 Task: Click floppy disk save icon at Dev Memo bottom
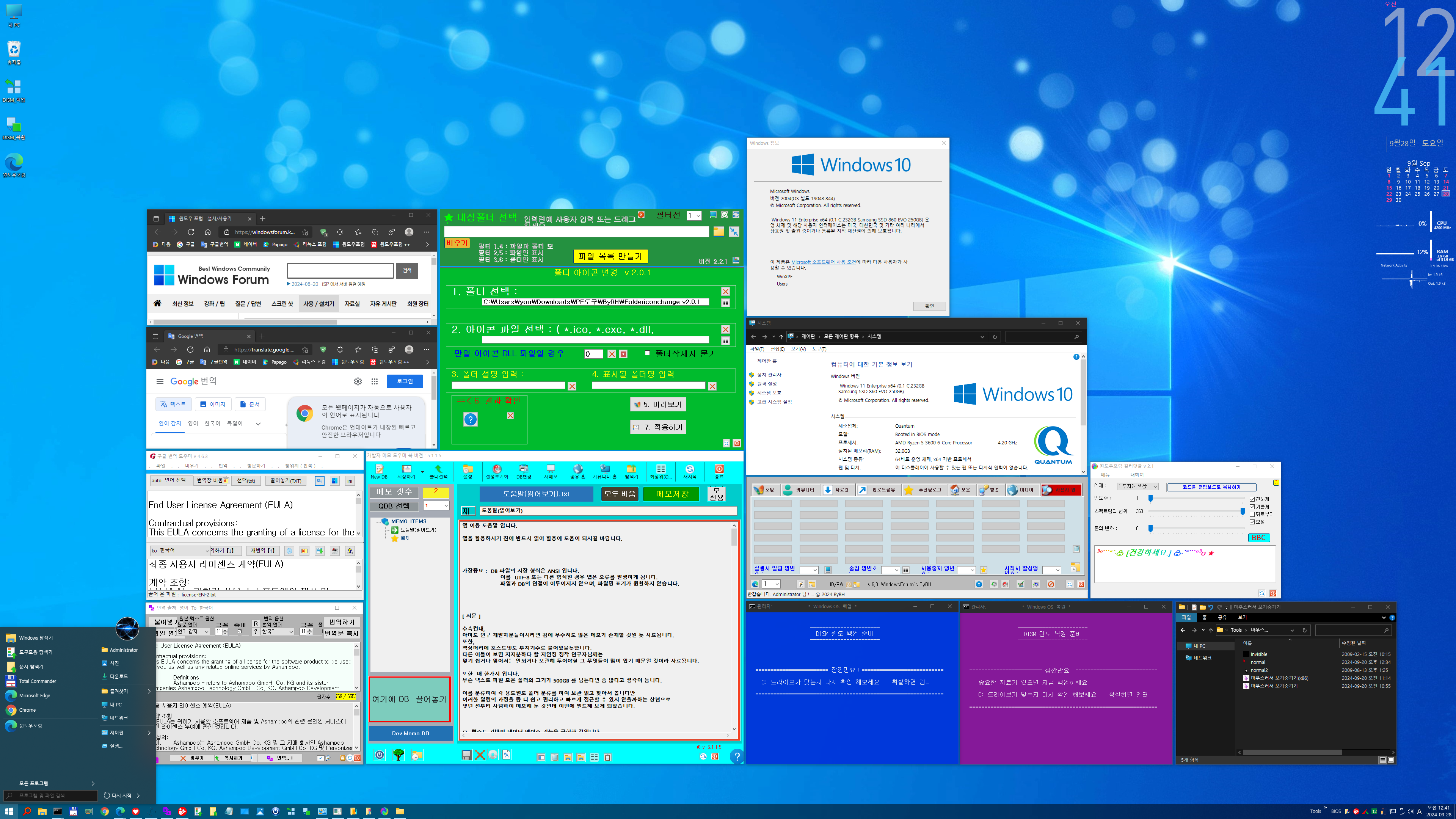tap(466, 755)
